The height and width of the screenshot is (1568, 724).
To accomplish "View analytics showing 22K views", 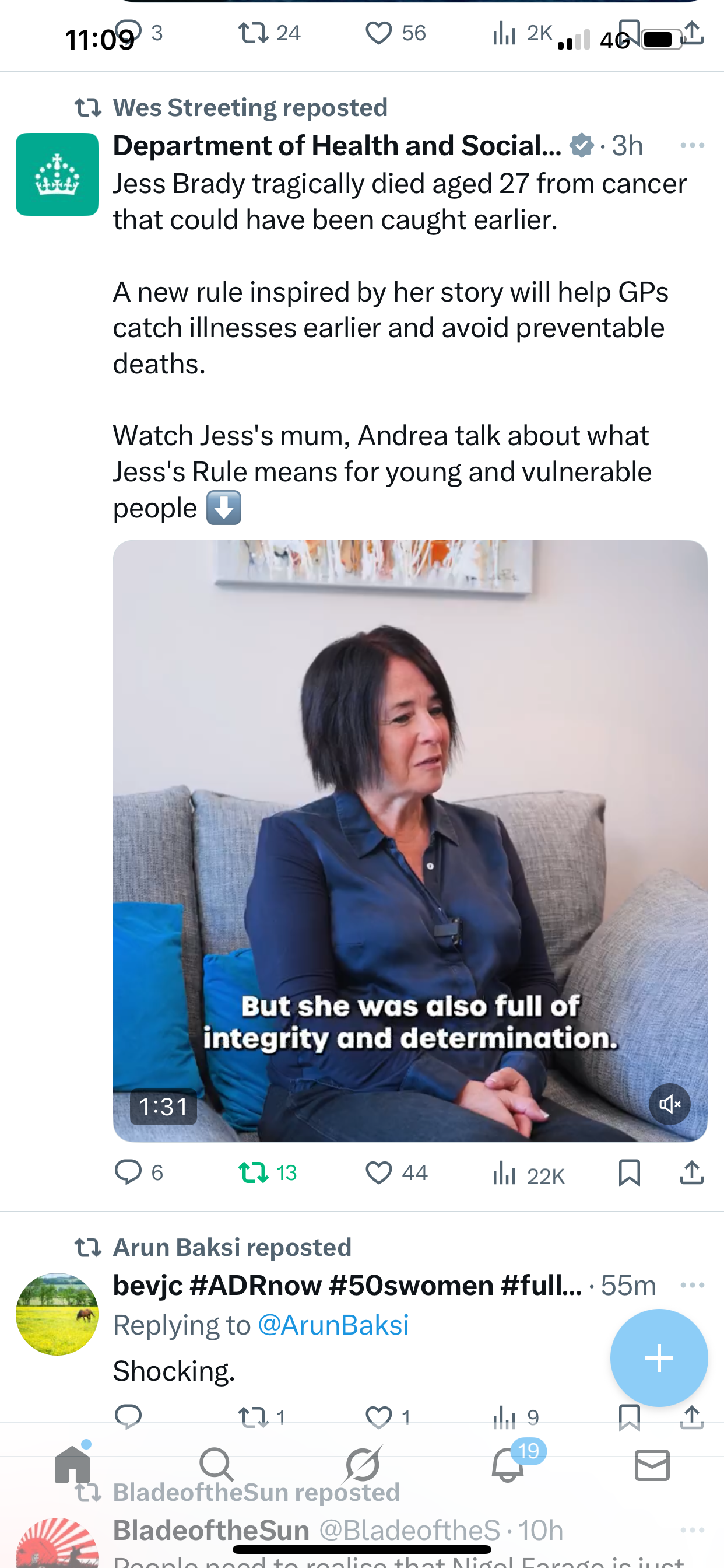I will [528, 1174].
